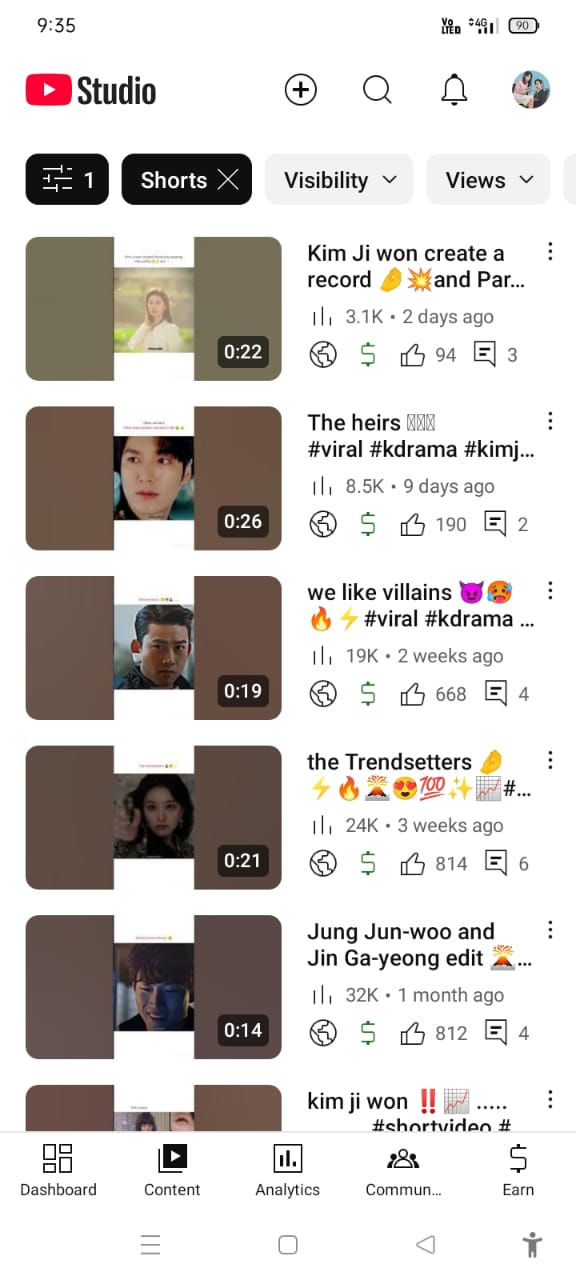Open the 0:19 we like villains thumbnail
The height and width of the screenshot is (1280, 576).
tap(153, 648)
